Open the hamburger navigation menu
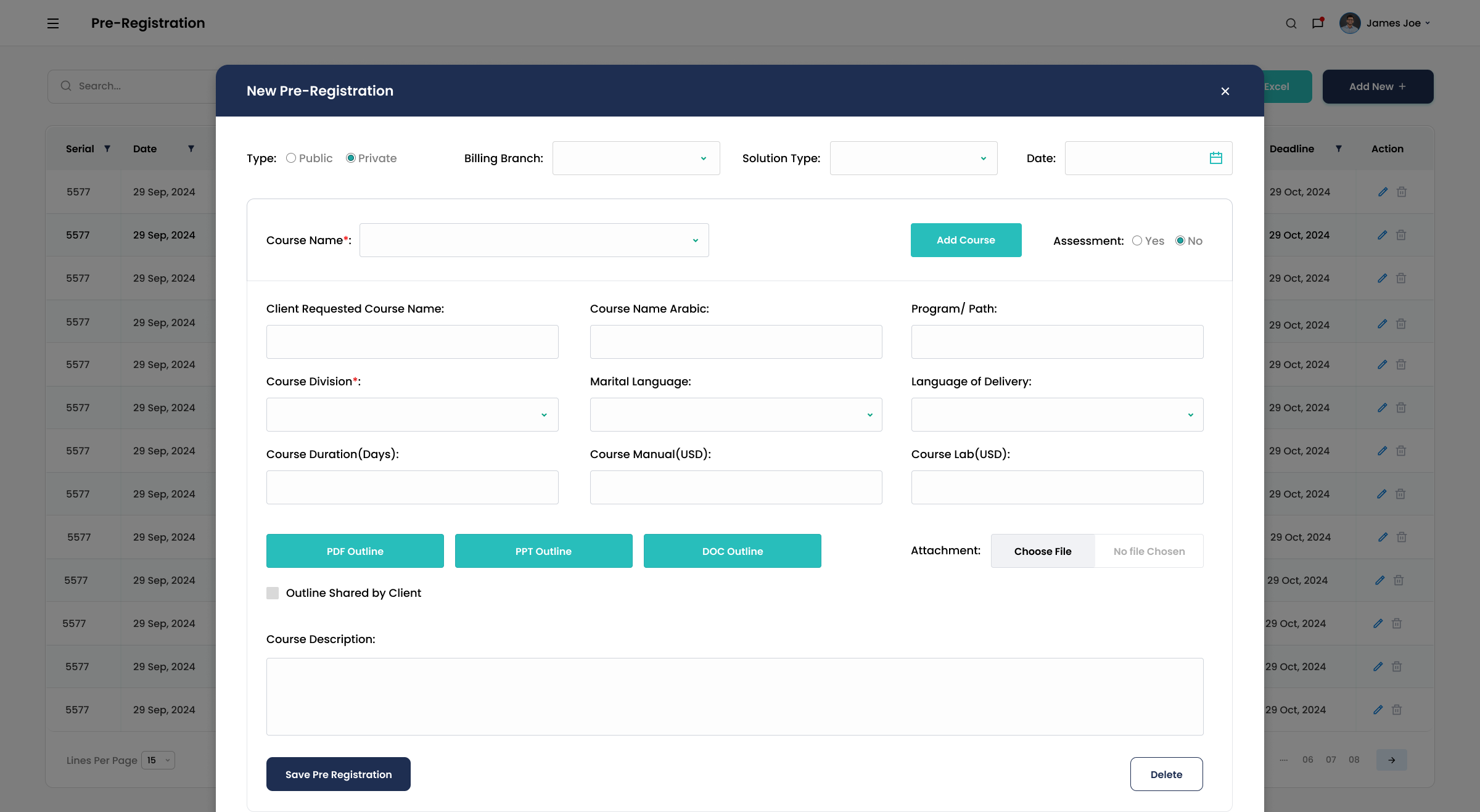1480x812 pixels. click(x=53, y=23)
